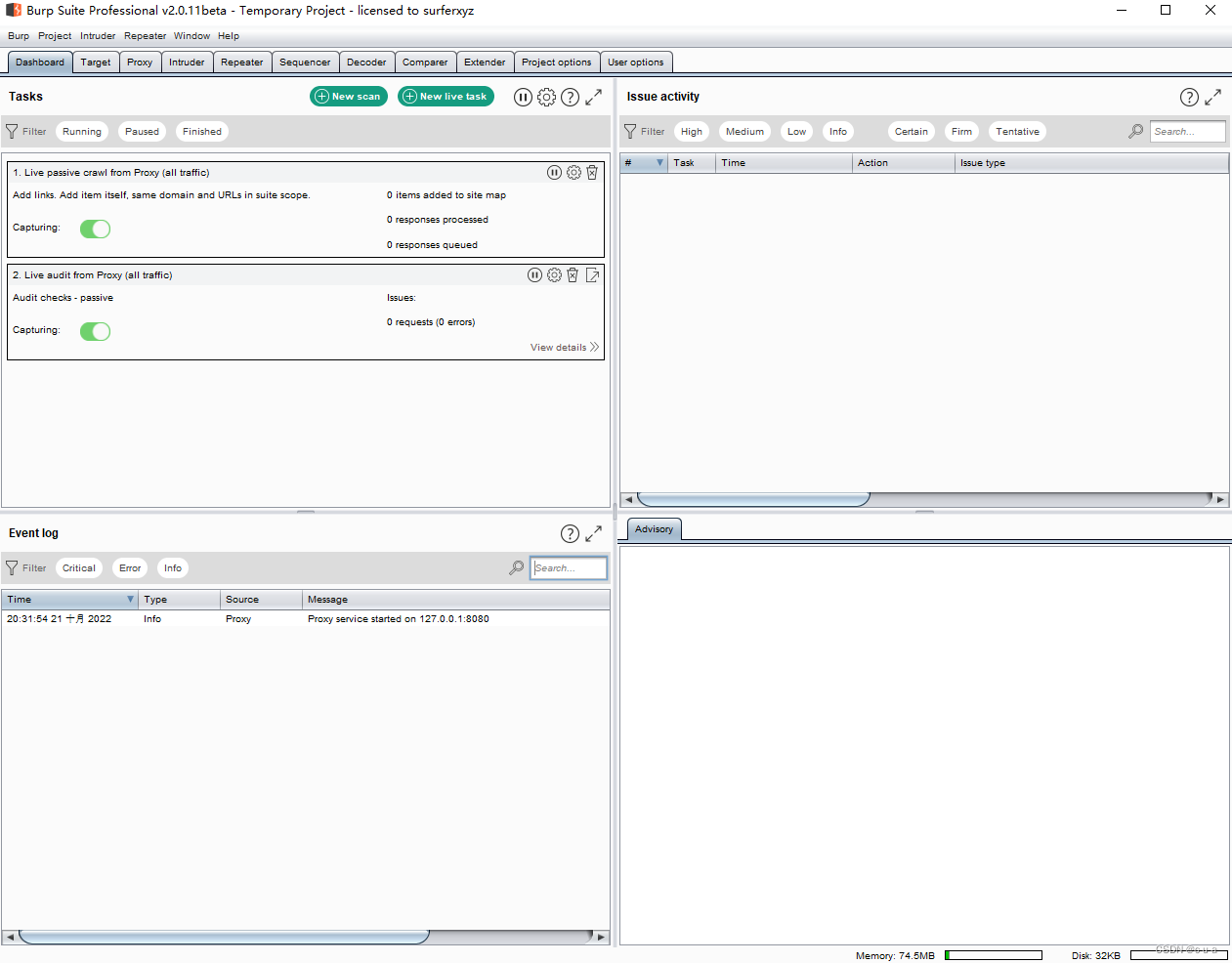Expand the Tasks panel to full size
Image resolution: width=1232 pixels, height=963 pixels.
[x=593, y=97]
